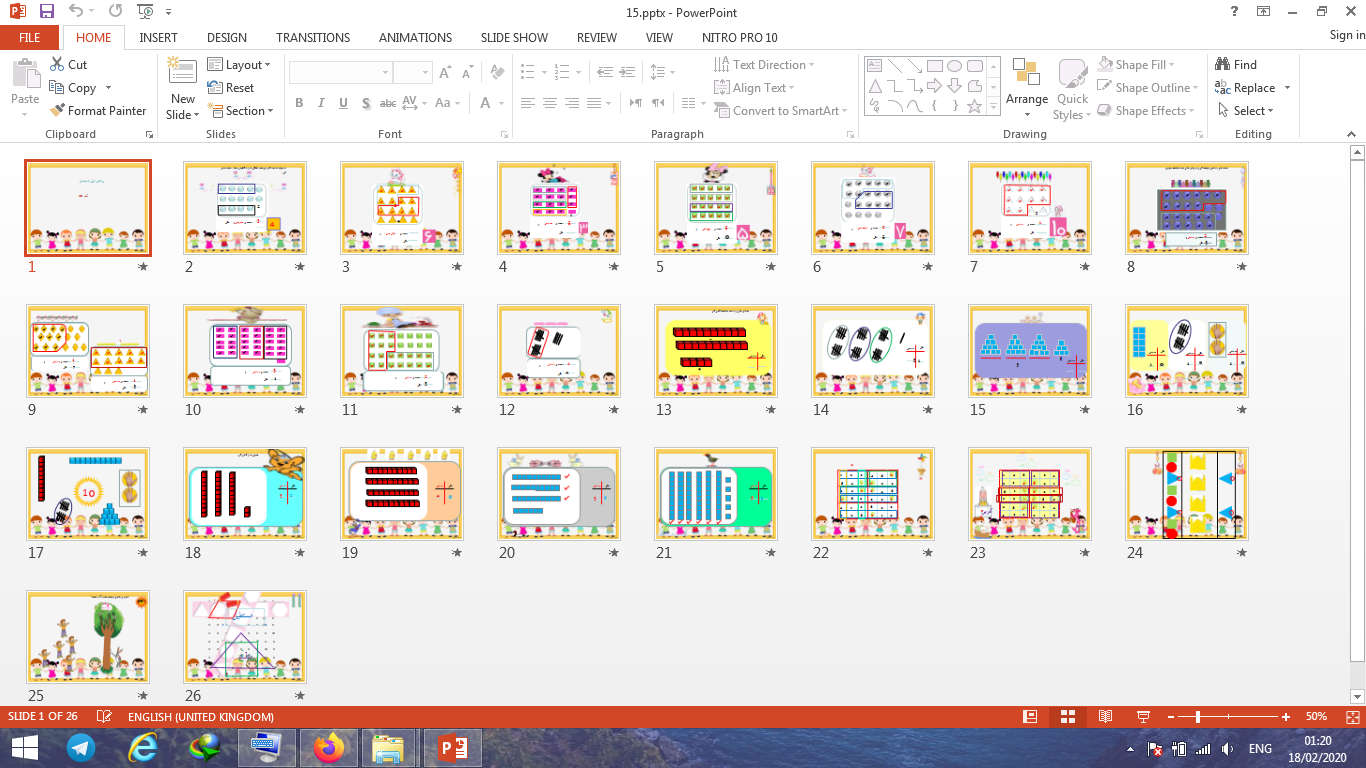Open the Arrange tool
The image size is (1366, 768).
click(1026, 85)
